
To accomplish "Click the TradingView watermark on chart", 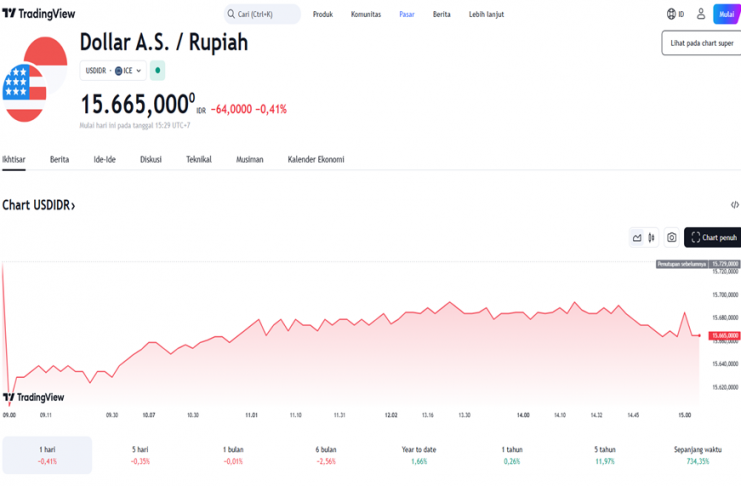I will [34, 396].
